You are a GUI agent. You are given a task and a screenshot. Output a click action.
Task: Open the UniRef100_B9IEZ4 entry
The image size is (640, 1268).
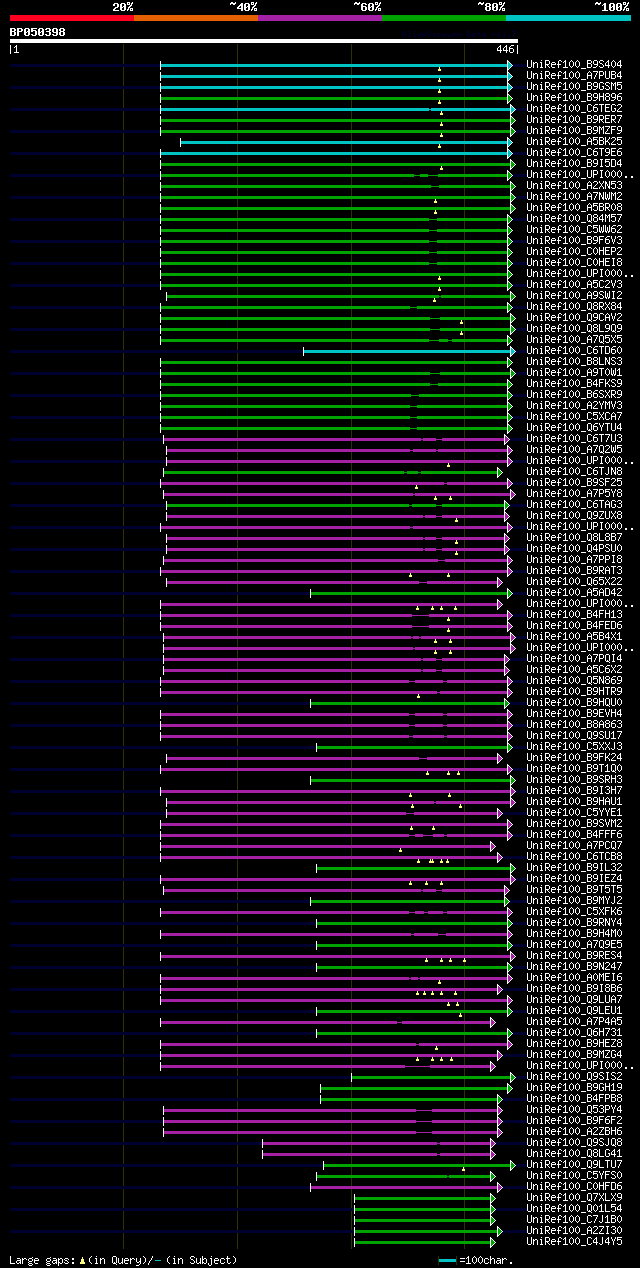coord(574,879)
